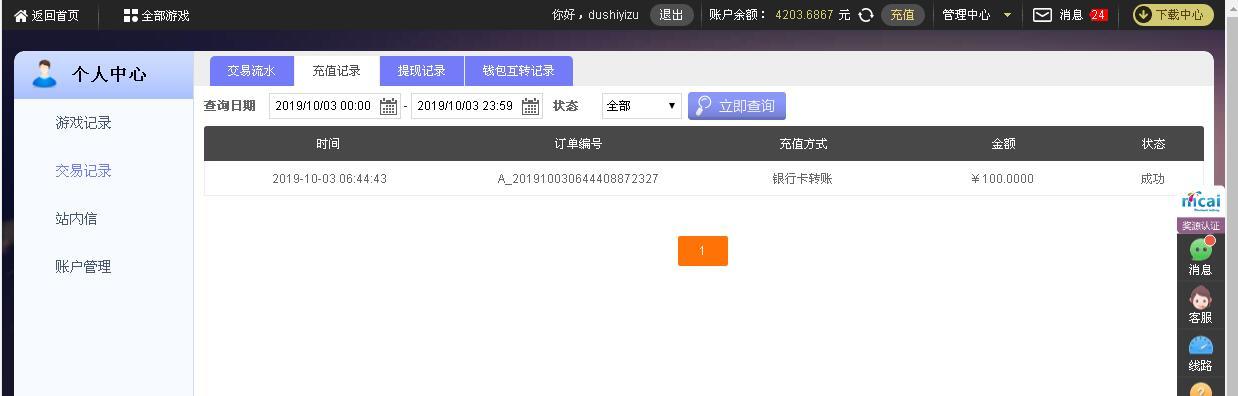Open the 全部游戏 grid icon
This screenshot has height=396, width=1238.
tap(131, 15)
